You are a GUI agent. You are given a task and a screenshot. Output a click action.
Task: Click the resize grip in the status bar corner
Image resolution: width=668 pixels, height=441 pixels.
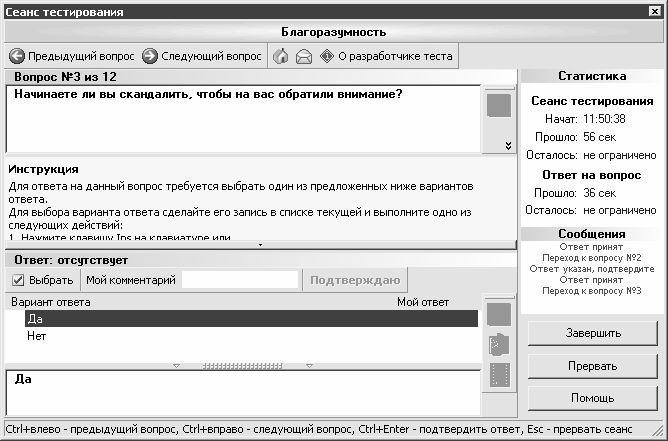point(658,430)
